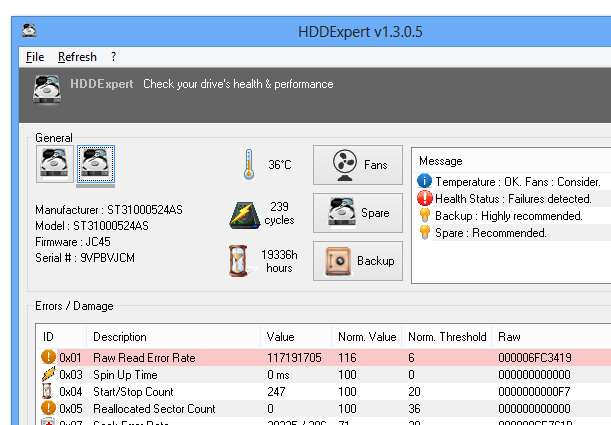Select the 'Temperature : OK. Fans : Consider.' message
Image resolution: width=611 pixels, height=425 pixels.
518,182
